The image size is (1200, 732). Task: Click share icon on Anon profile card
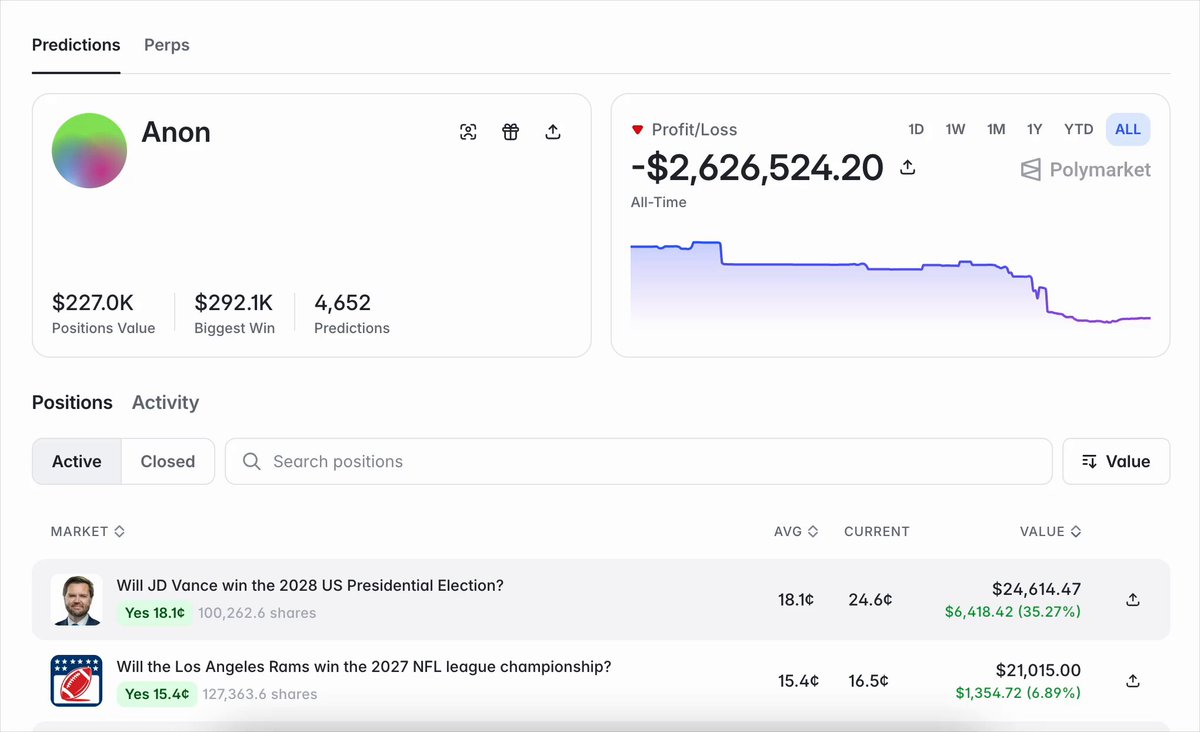pos(552,132)
